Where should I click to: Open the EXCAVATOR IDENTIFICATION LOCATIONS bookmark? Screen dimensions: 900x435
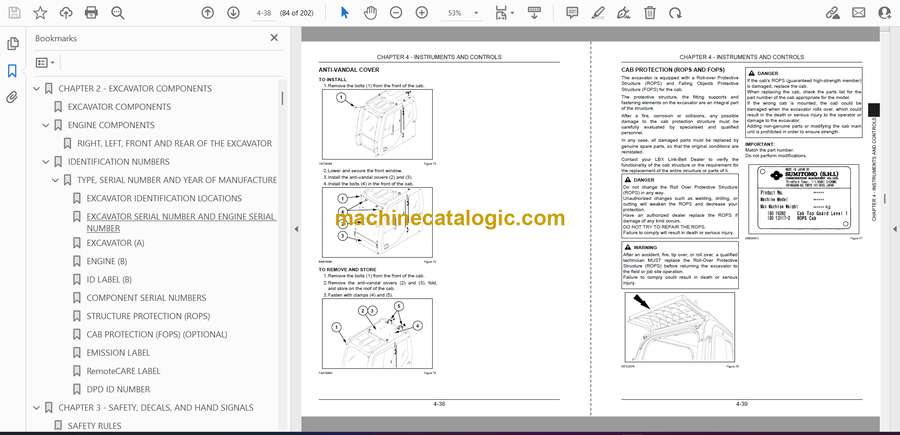coord(164,199)
